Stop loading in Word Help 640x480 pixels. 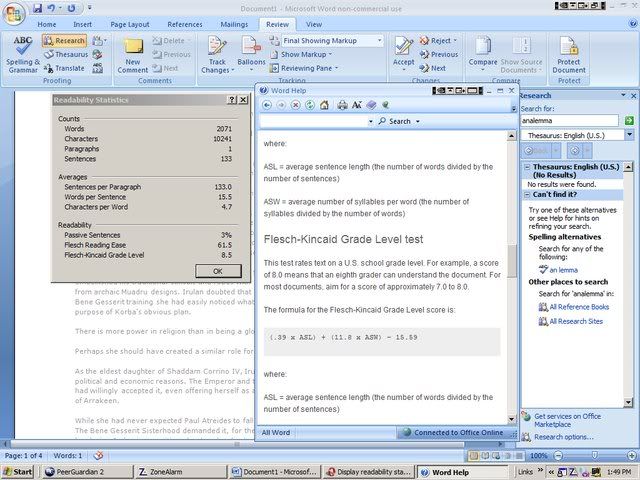point(296,105)
